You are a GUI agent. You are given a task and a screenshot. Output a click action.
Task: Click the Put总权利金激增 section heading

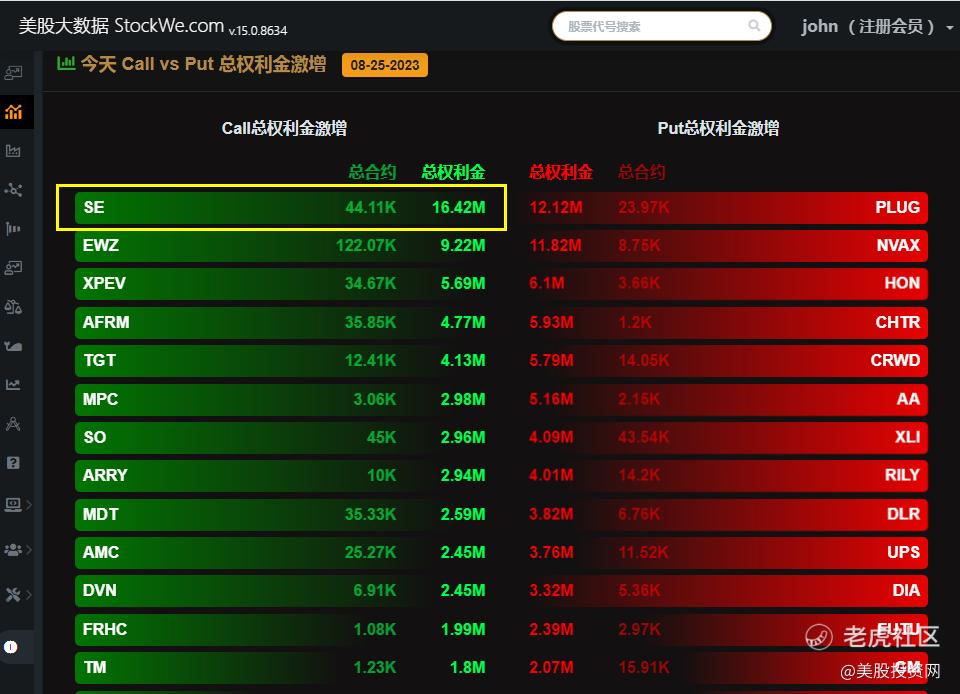tap(718, 128)
